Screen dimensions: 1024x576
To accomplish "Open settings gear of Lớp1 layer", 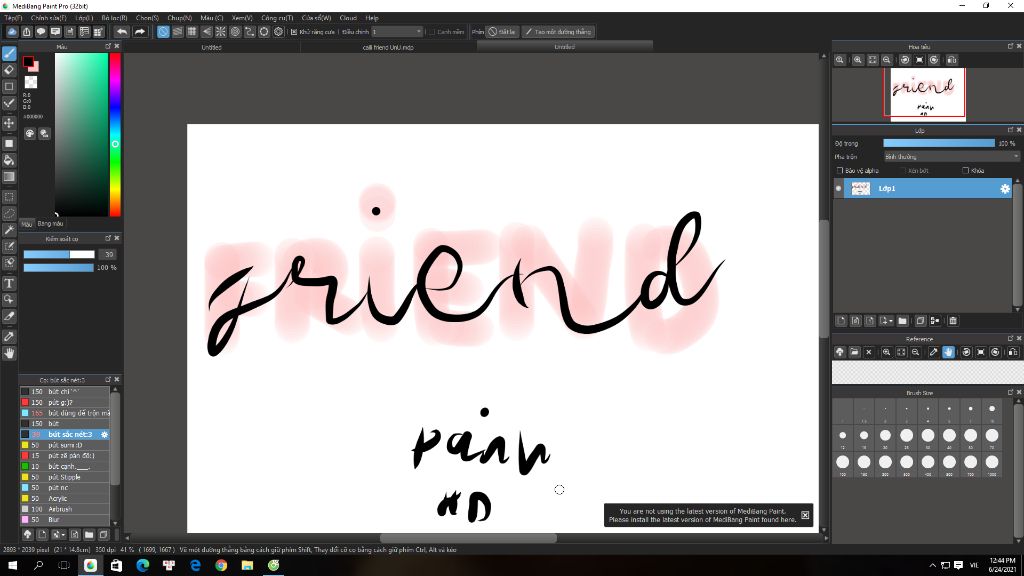I will [x=1004, y=189].
